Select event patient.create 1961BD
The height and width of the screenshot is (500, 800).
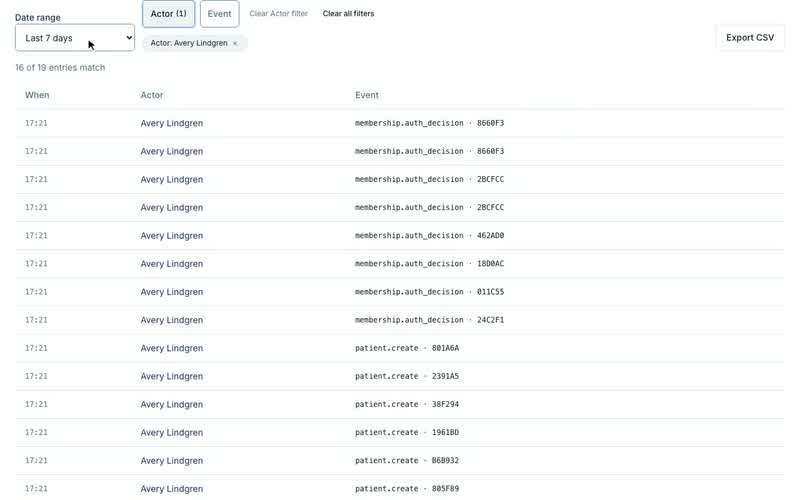tap(407, 432)
